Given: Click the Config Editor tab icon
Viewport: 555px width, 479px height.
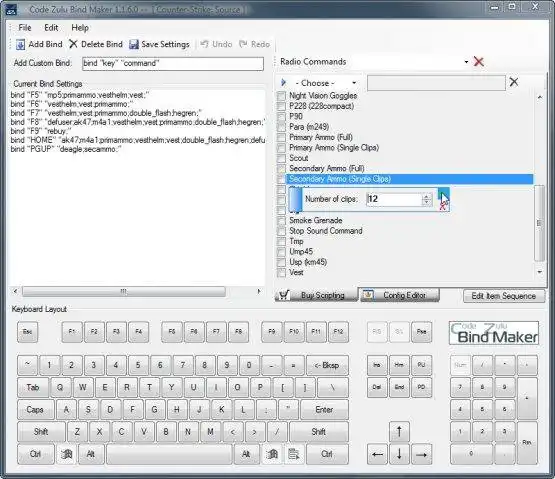Looking at the screenshot, I should pyautogui.click(x=368, y=295).
